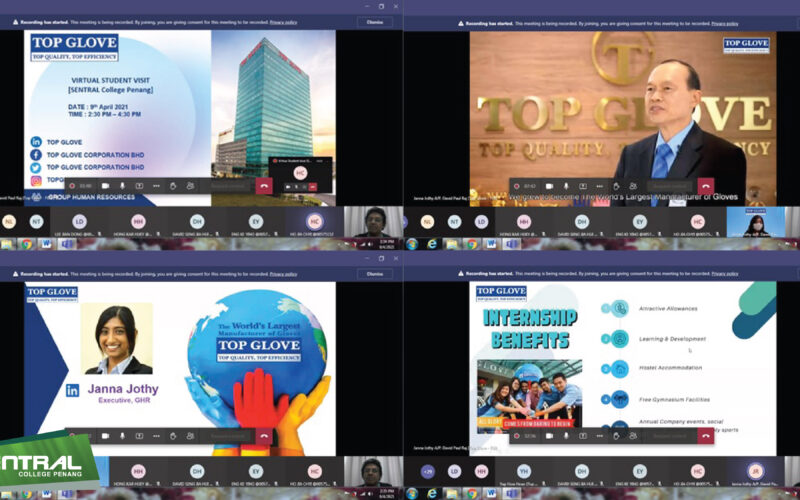The width and height of the screenshot is (800, 500).
Task: Select NL participant avatar in Virtual Student Visit window
Action: point(9,221)
